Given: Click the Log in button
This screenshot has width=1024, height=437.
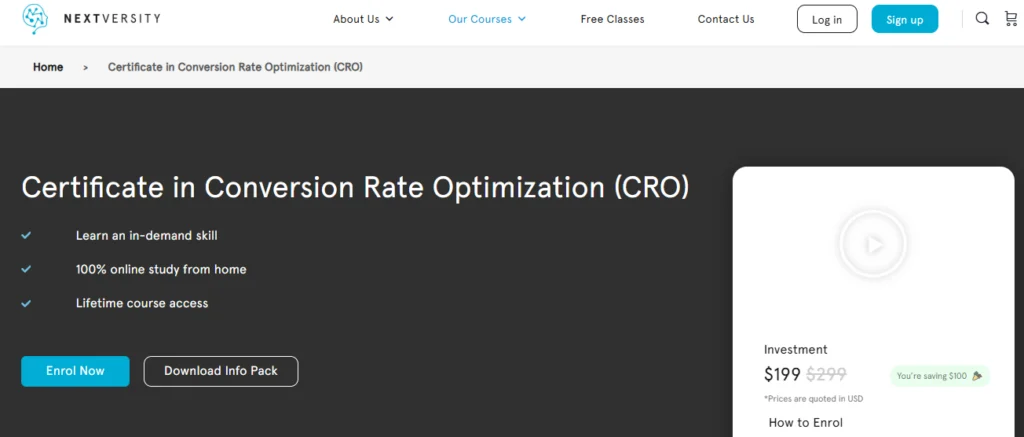Looking at the screenshot, I should (827, 19).
